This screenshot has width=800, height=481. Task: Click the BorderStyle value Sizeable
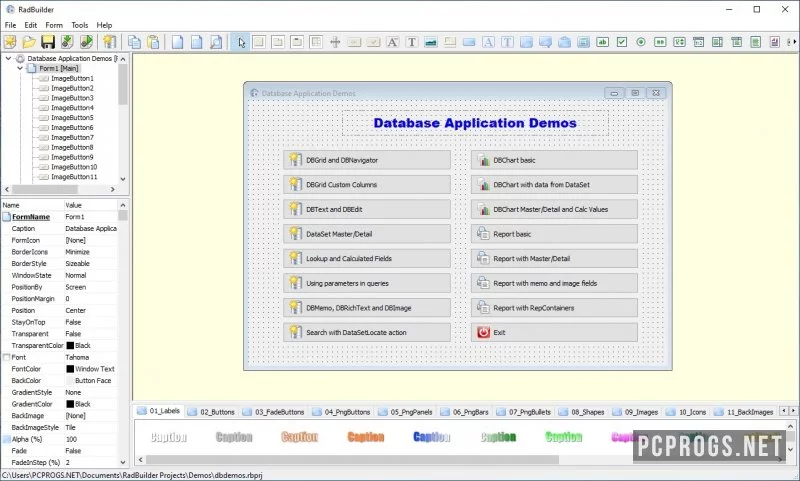[x=78, y=263]
